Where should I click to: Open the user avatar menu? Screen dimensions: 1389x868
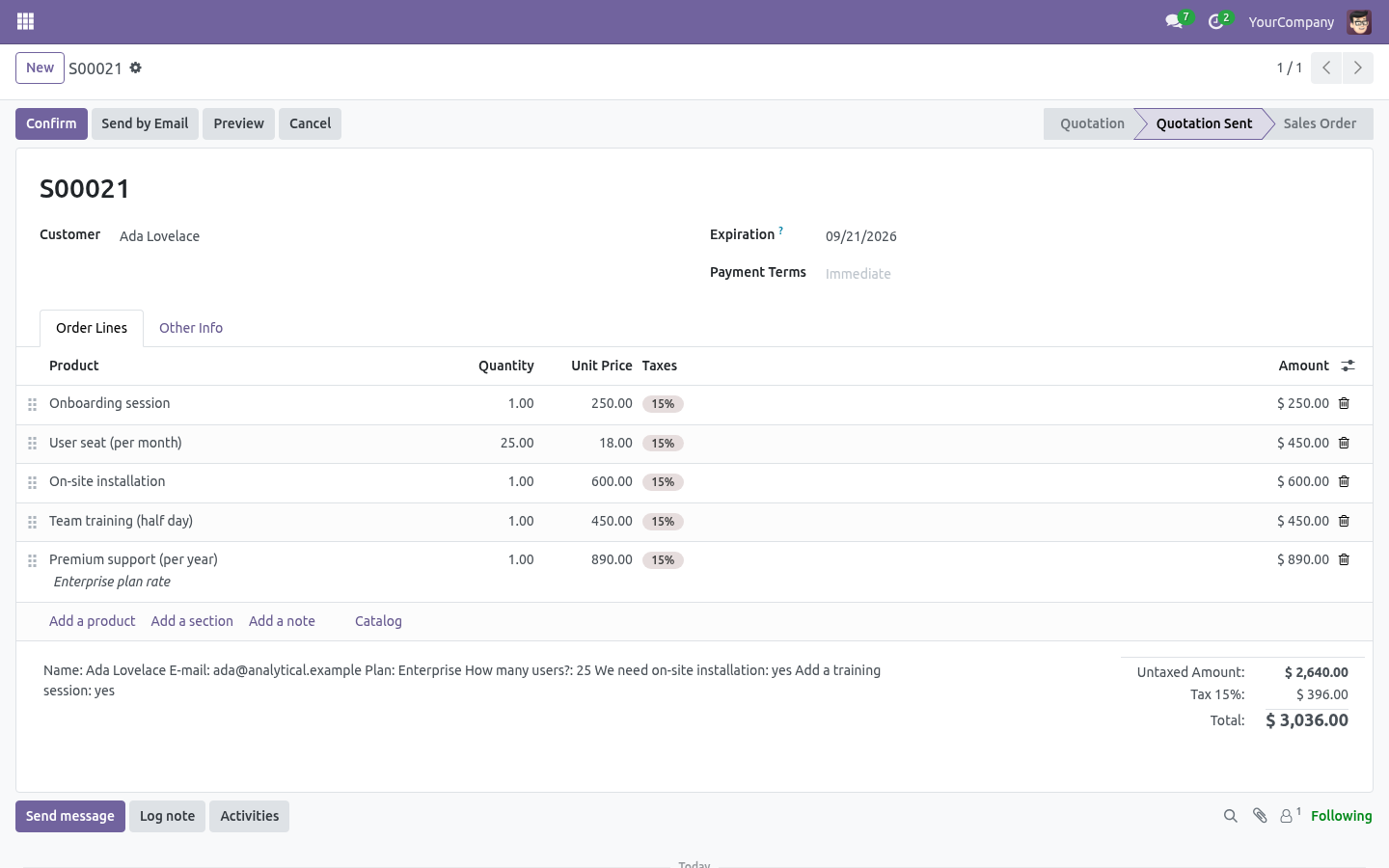coord(1359,21)
